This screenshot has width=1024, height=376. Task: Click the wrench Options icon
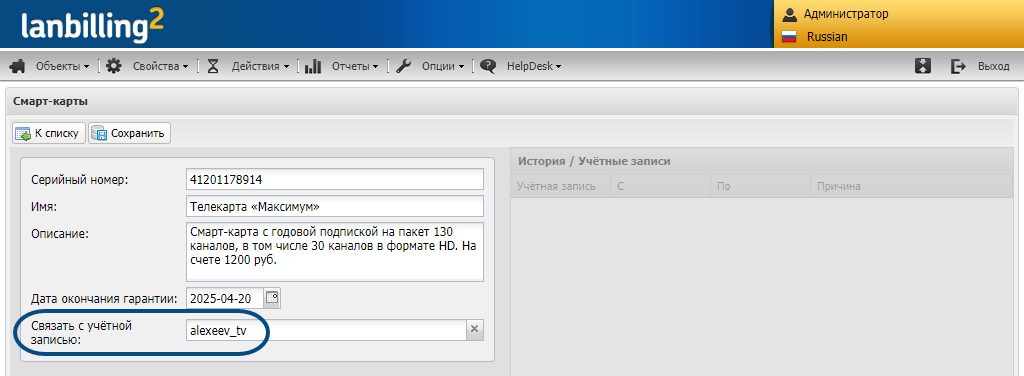click(404, 66)
